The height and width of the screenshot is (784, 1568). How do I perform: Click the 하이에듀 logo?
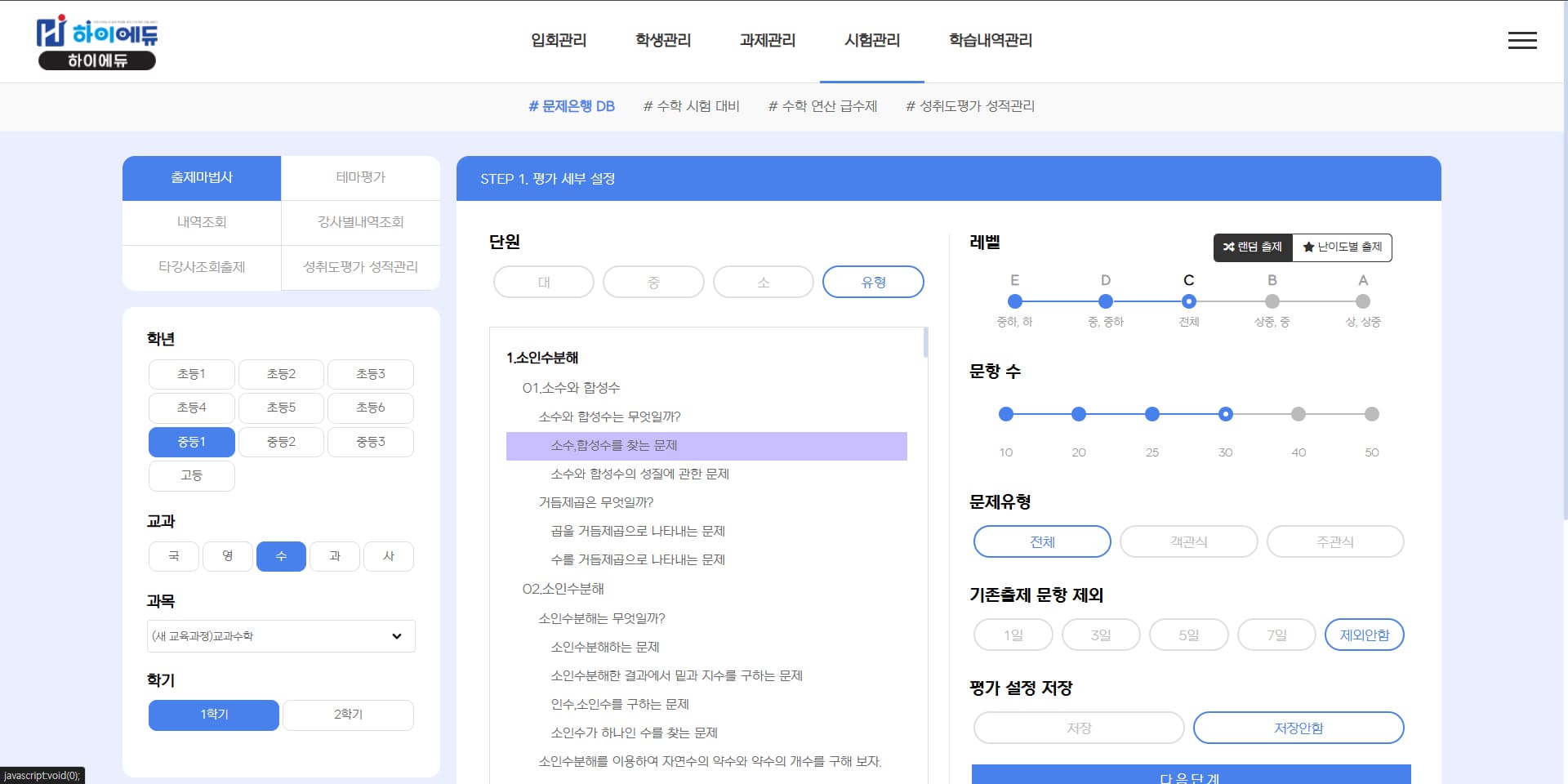tap(97, 42)
